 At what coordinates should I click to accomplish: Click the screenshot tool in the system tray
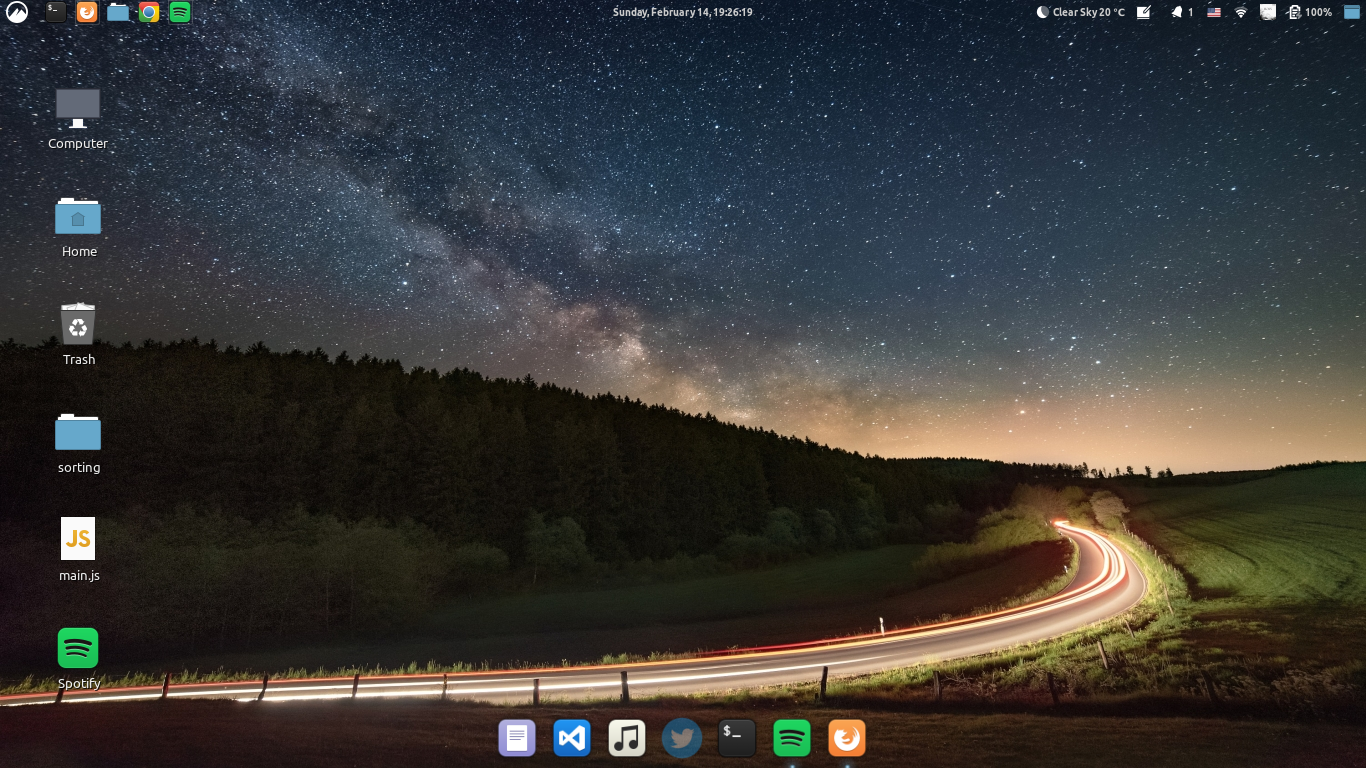point(1143,12)
